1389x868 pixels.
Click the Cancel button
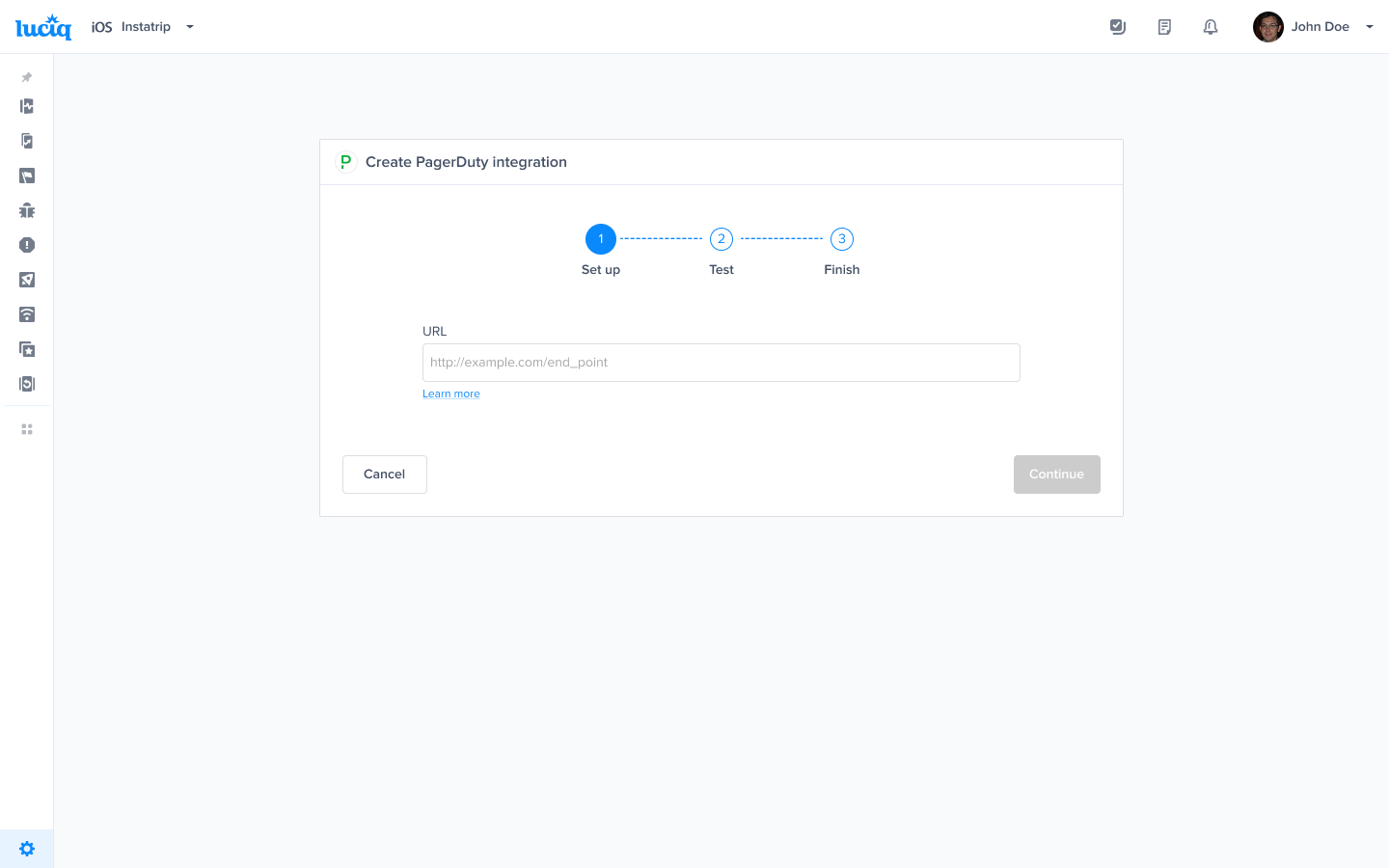pyautogui.click(x=385, y=475)
